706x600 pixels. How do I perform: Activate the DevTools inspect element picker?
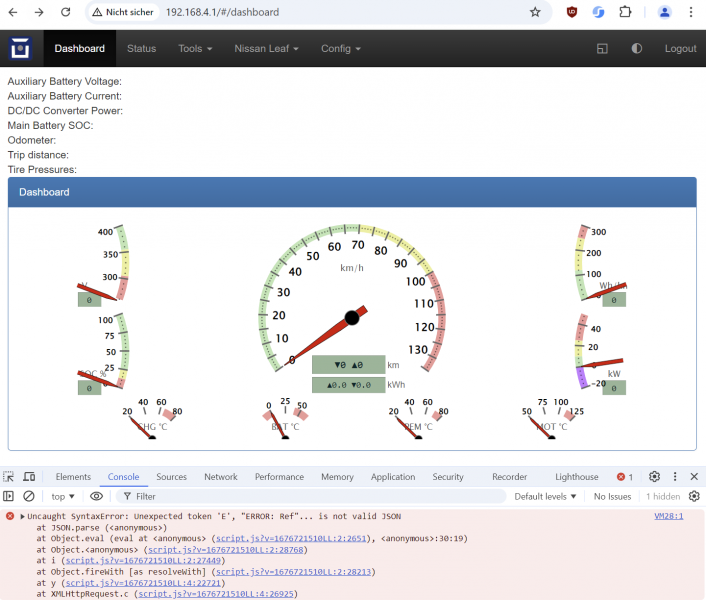point(9,477)
